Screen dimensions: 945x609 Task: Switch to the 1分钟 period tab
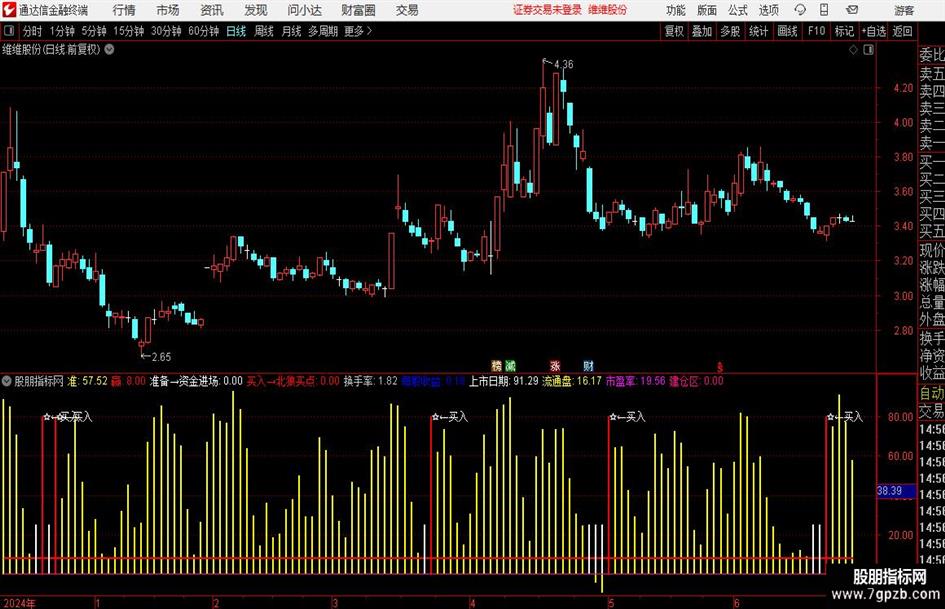(x=62, y=31)
